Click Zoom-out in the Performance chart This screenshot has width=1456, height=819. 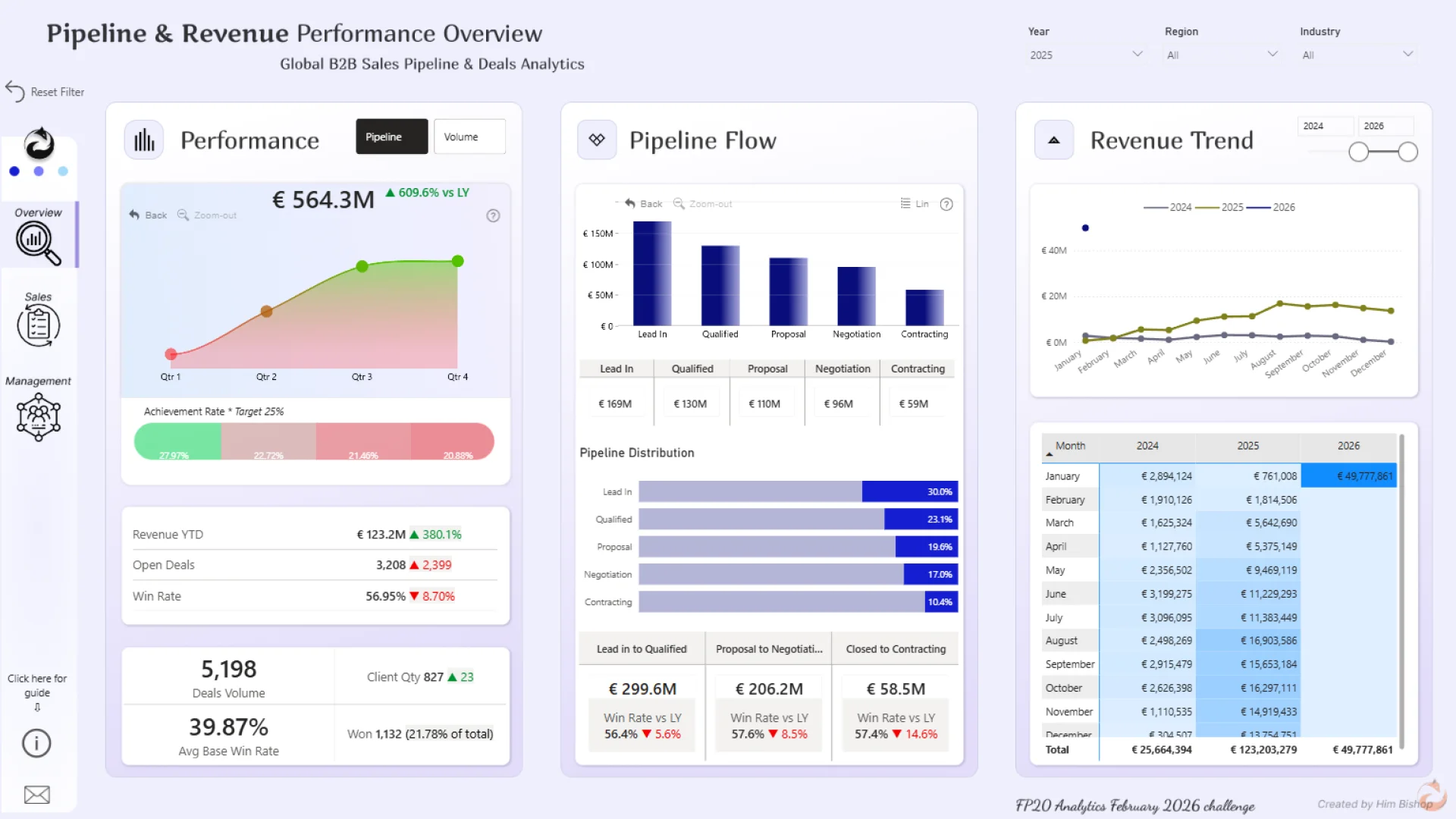207,215
